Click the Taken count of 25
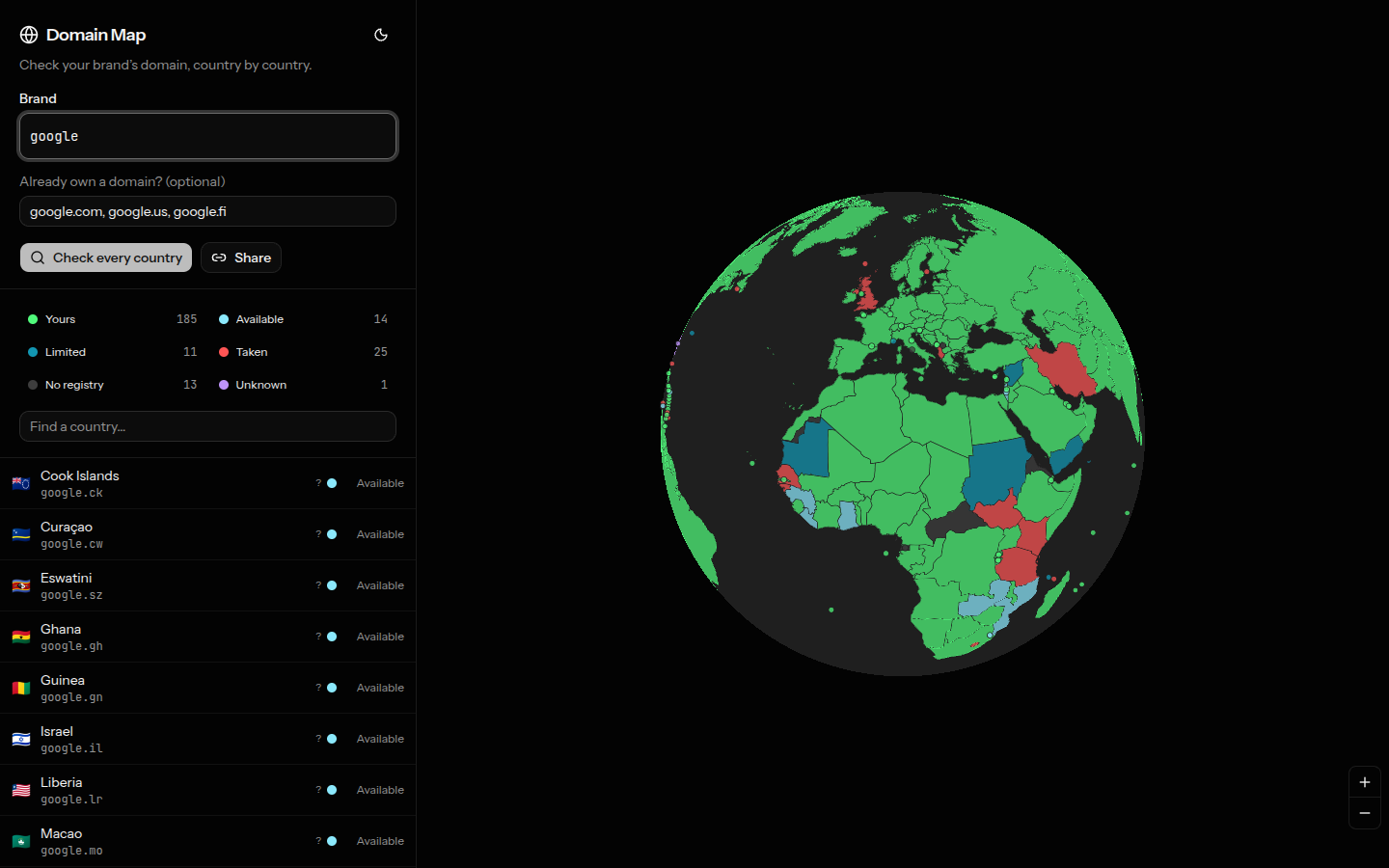Viewport: 1389px width, 868px height. point(381,352)
